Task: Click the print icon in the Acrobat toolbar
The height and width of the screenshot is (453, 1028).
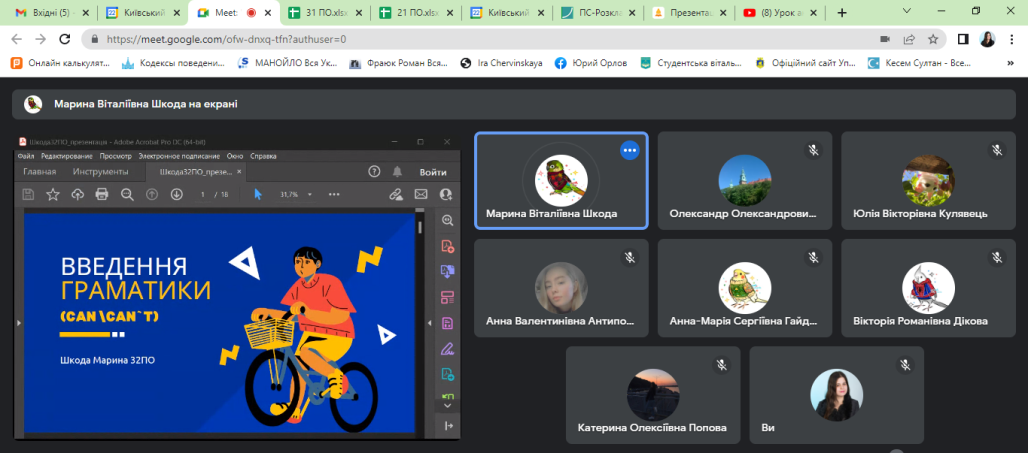Action: click(101, 194)
